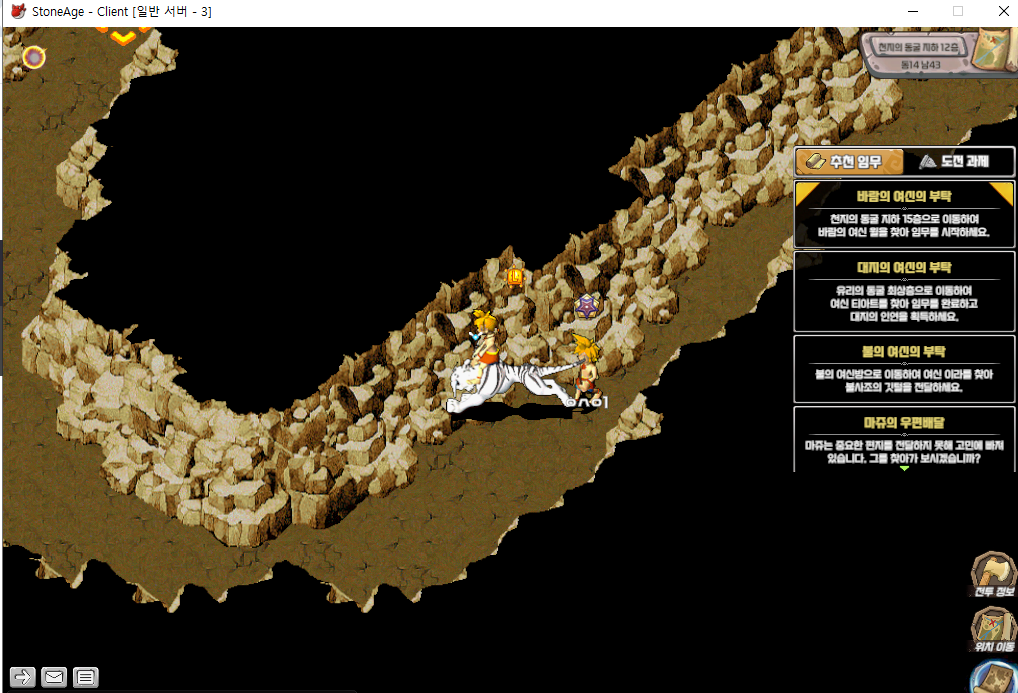
Task: Select the 불의 여신의 부탁 quest
Action: click(904, 368)
